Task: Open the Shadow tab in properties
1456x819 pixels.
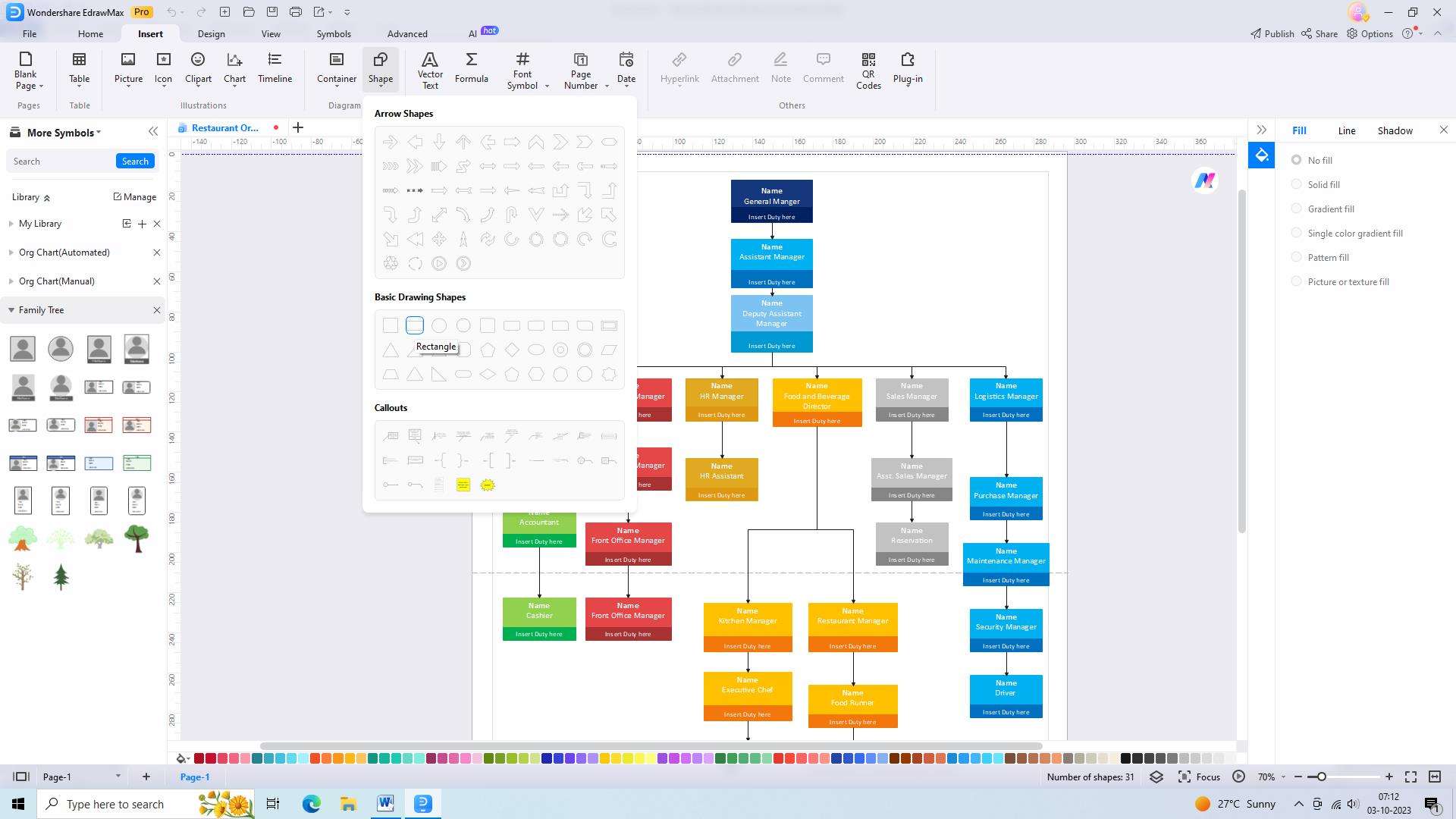Action: coord(1395,130)
